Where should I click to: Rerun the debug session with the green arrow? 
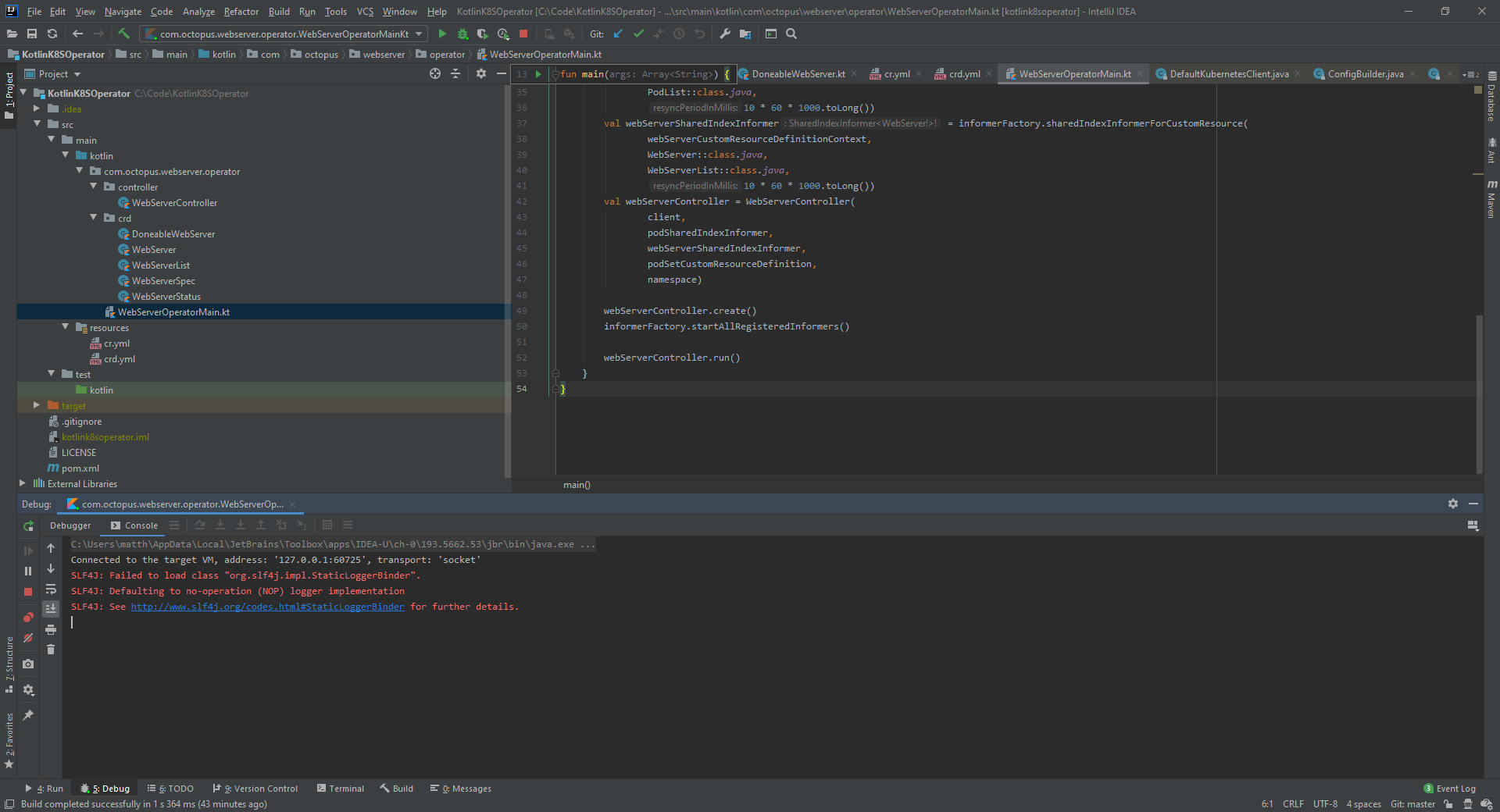(28, 526)
